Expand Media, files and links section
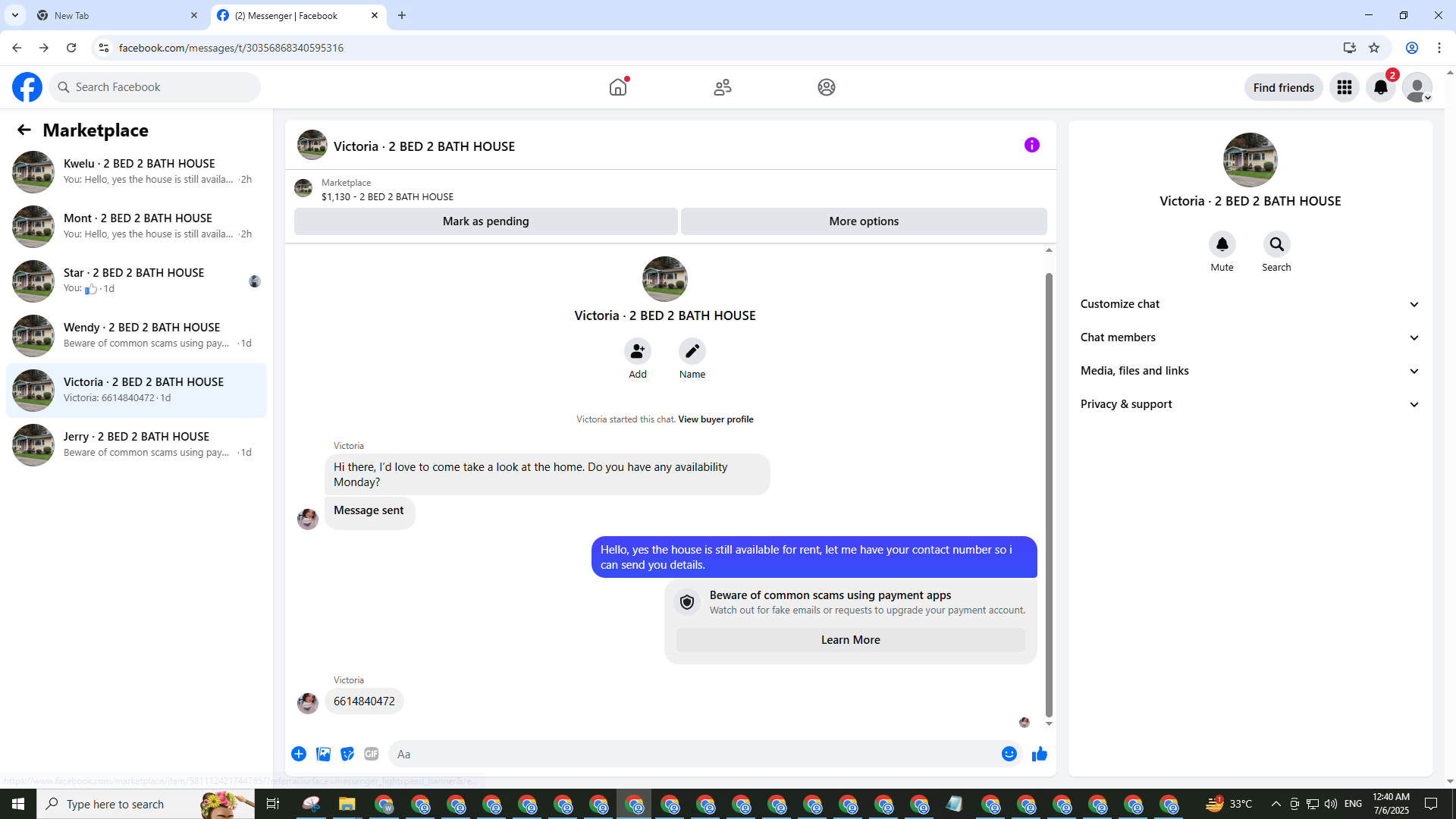 [x=1249, y=371]
